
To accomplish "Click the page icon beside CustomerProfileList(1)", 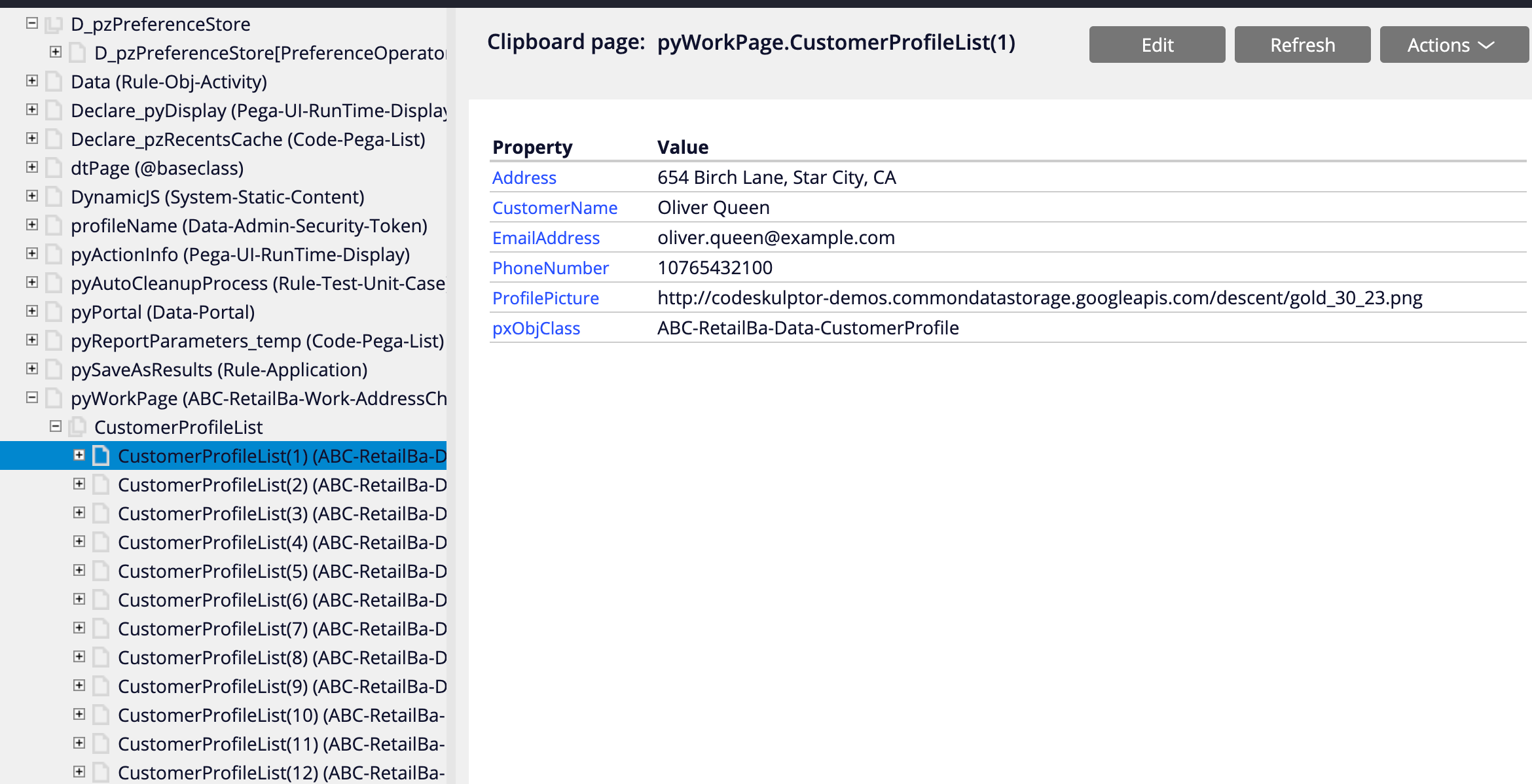I will [x=100, y=455].
